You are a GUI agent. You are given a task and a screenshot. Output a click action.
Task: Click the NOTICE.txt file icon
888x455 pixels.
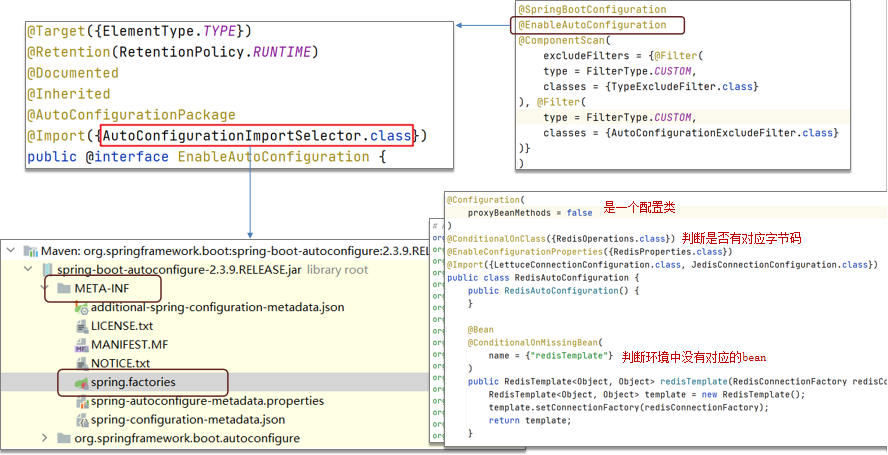pos(82,363)
